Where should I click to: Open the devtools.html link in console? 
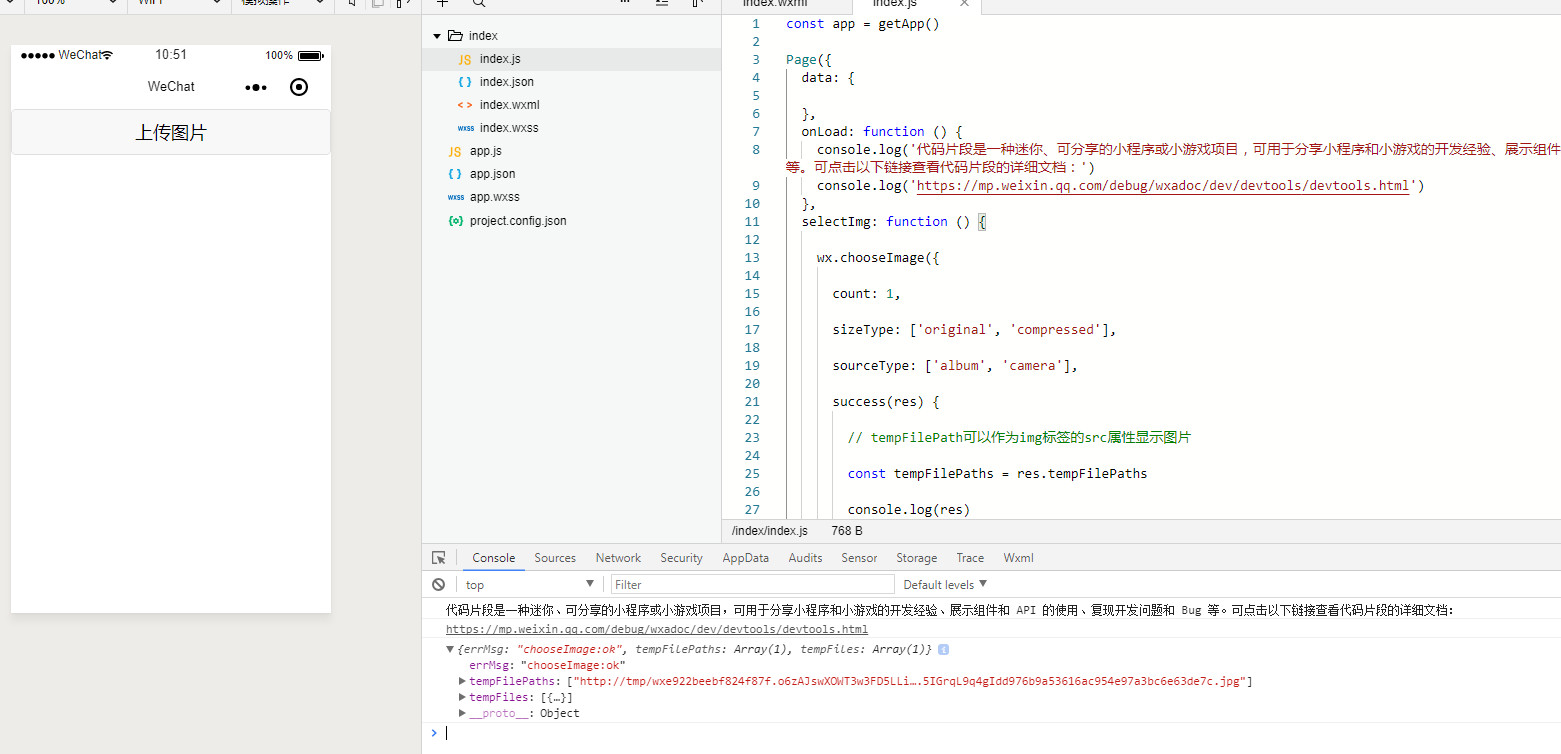656,630
